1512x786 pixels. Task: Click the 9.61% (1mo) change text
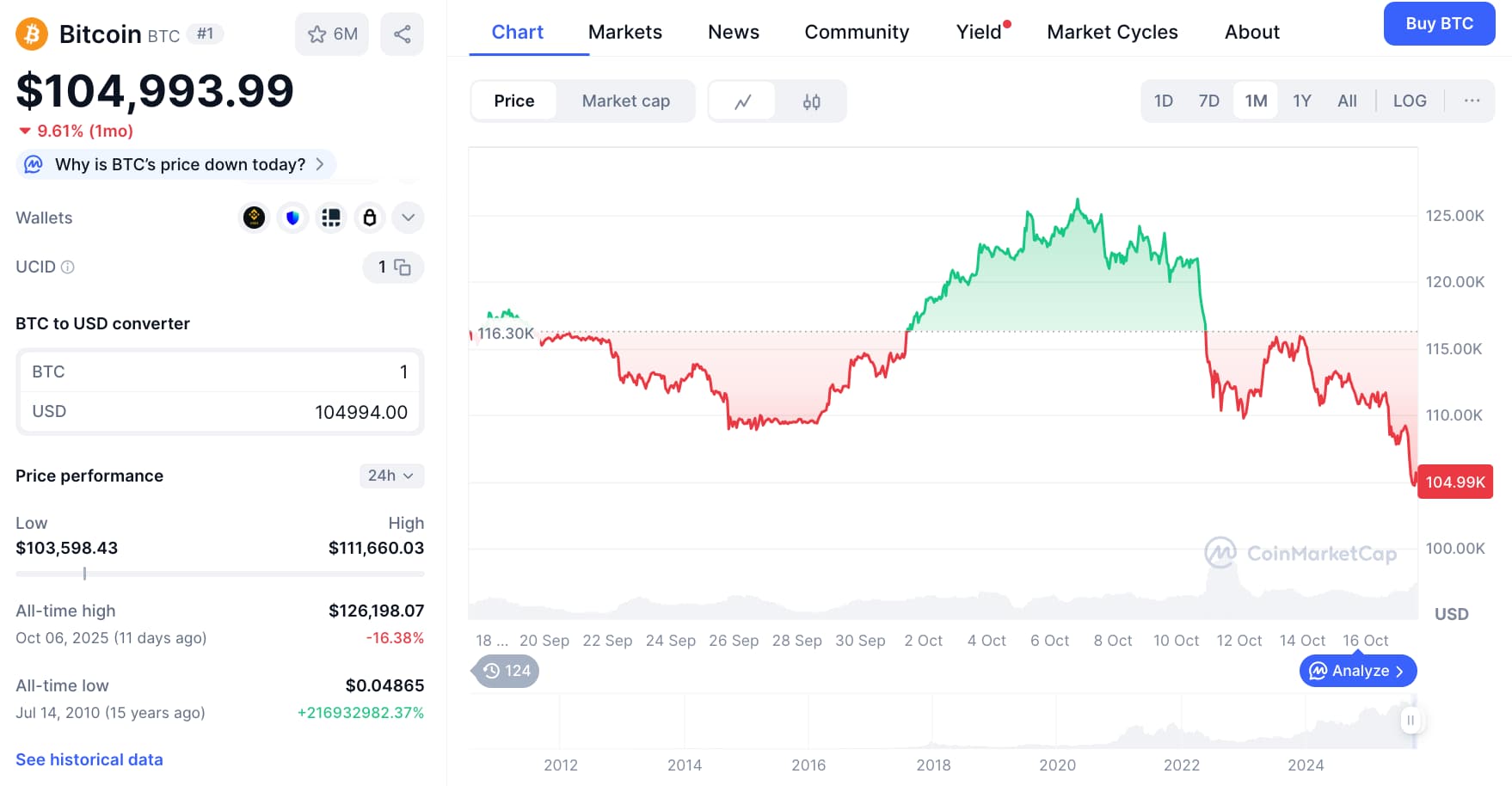(85, 131)
